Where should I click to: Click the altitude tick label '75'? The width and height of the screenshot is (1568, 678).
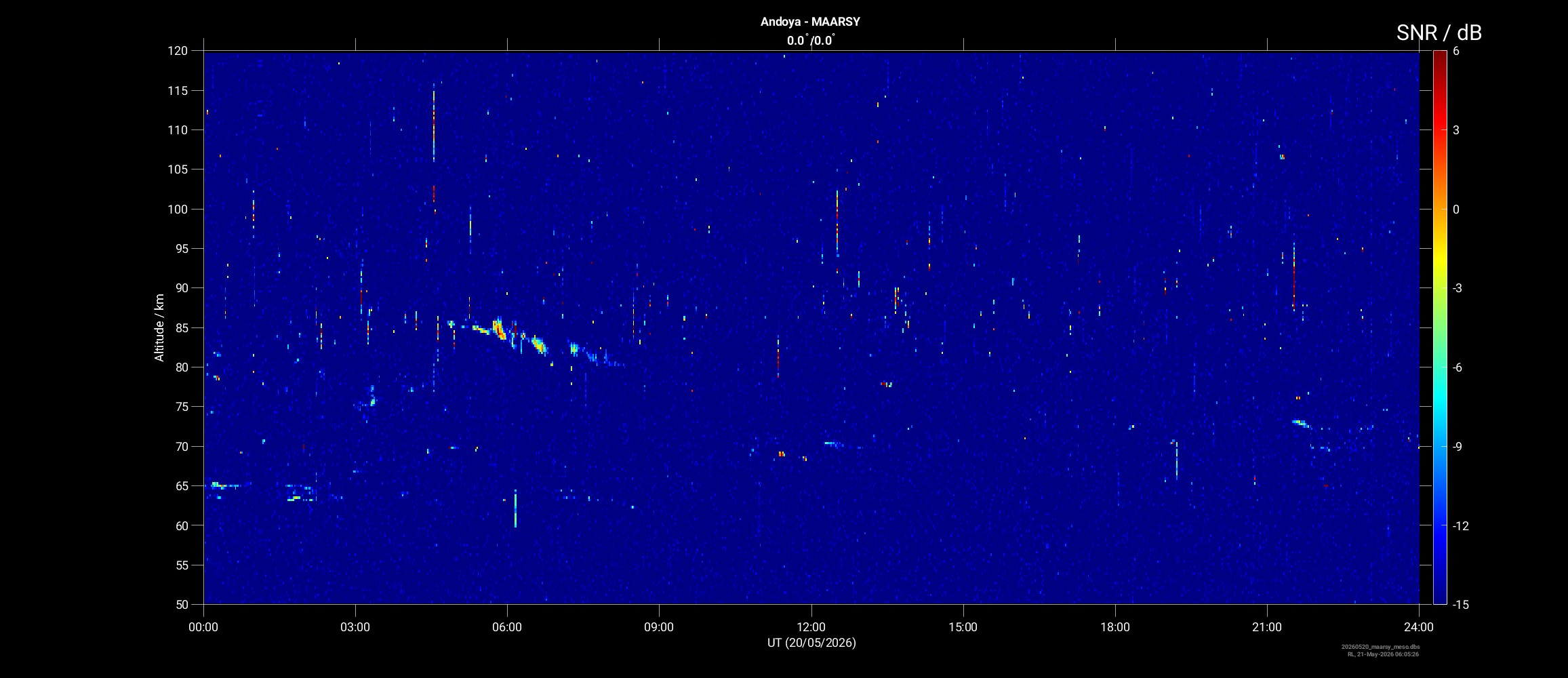coord(181,407)
